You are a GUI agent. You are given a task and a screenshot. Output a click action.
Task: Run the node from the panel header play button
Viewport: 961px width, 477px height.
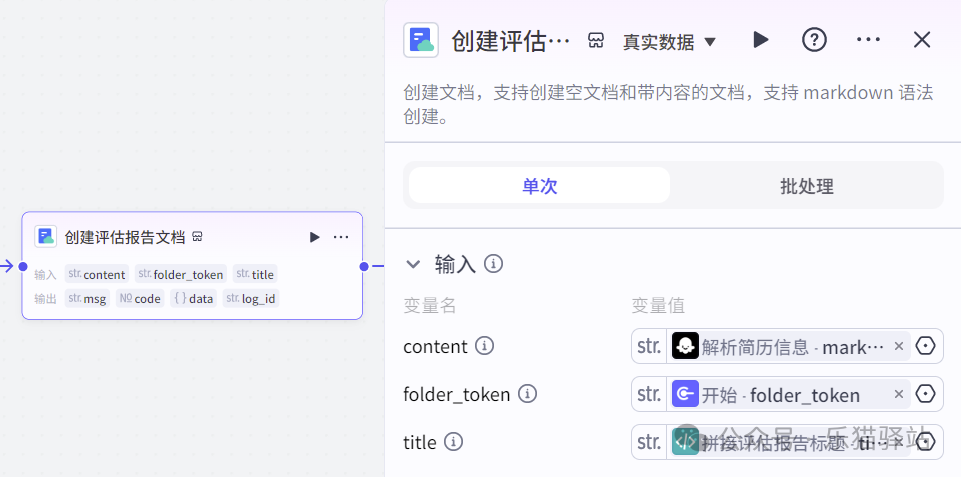pyautogui.click(x=761, y=40)
